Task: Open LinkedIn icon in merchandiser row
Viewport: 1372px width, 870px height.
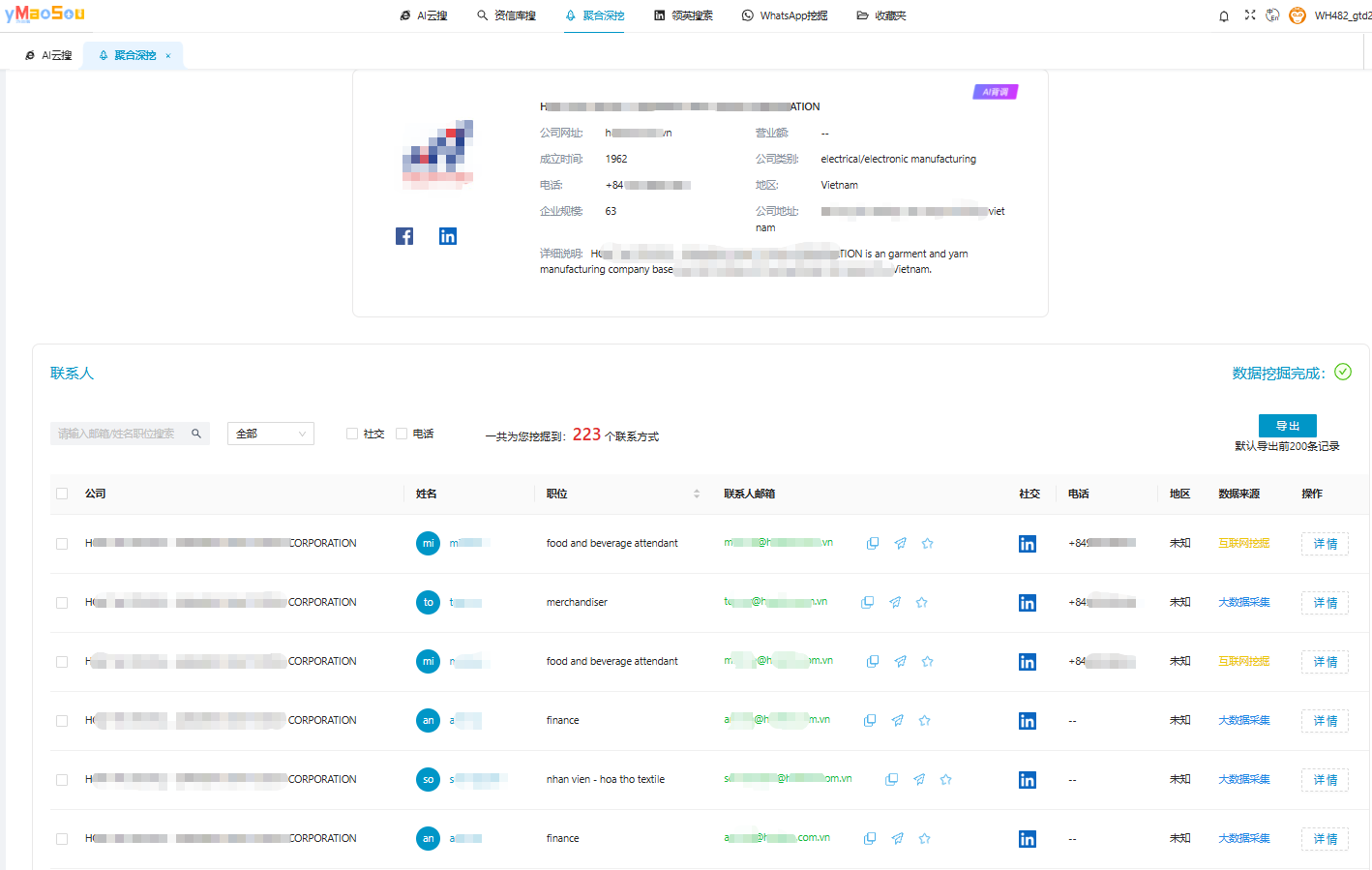Action: [1028, 603]
